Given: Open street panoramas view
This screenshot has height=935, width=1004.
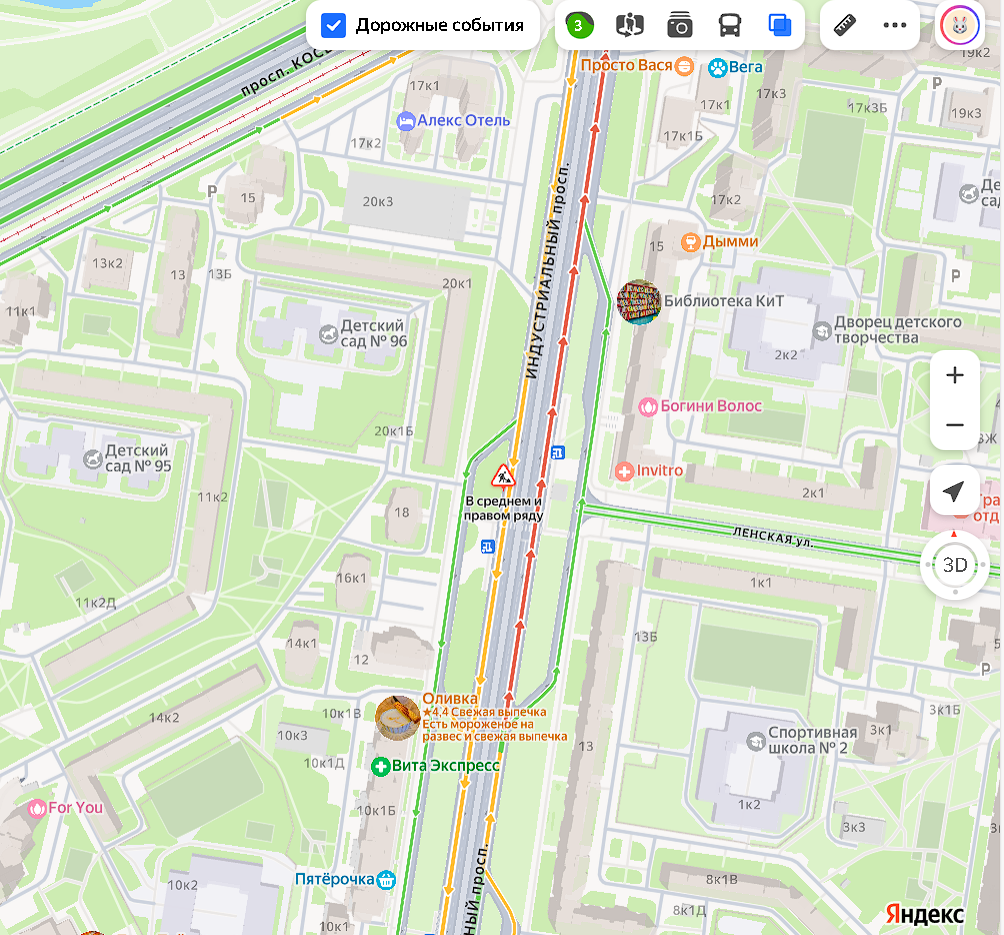Looking at the screenshot, I should (630, 25).
